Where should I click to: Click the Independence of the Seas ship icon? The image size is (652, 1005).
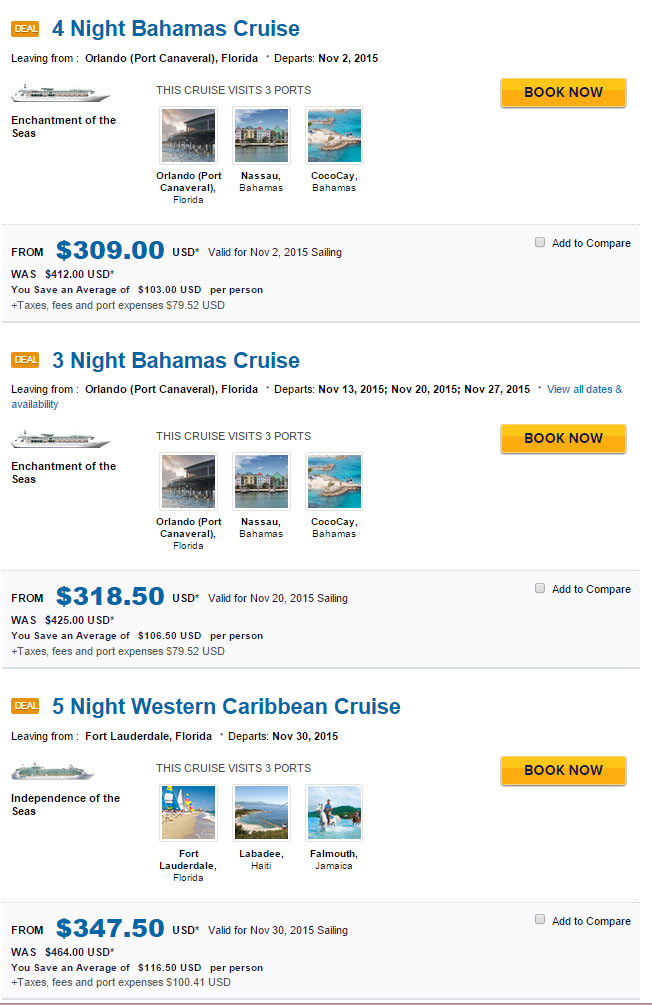pos(53,772)
